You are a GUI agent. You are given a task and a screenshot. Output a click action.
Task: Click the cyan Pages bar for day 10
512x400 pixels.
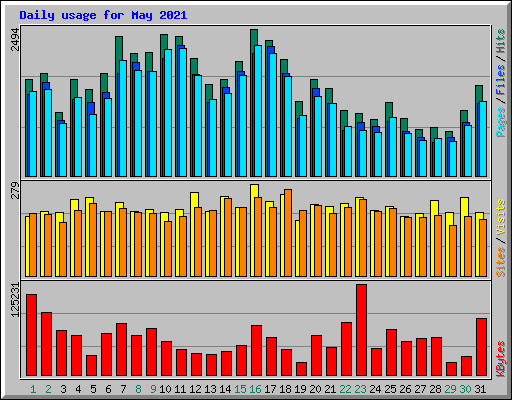point(168,113)
